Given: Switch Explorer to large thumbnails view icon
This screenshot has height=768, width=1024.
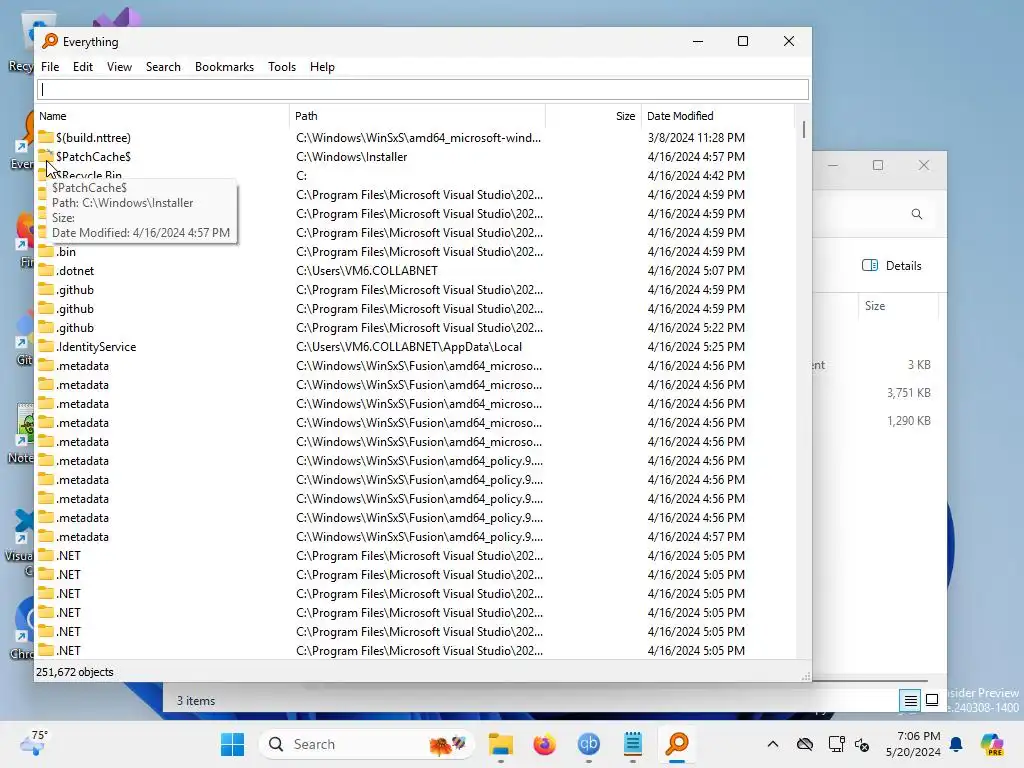Looking at the screenshot, I should 932,700.
